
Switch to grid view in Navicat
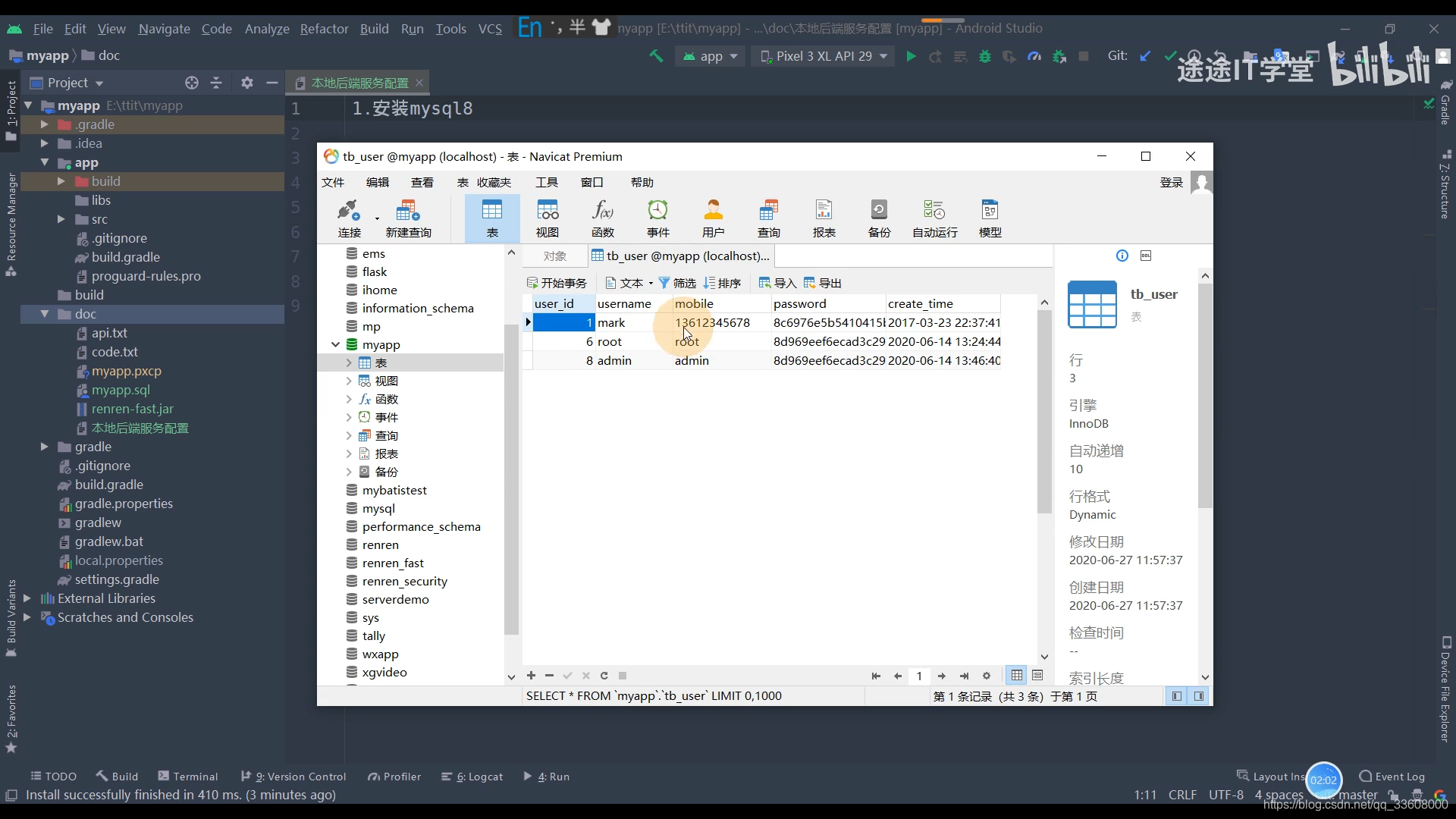[1017, 676]
